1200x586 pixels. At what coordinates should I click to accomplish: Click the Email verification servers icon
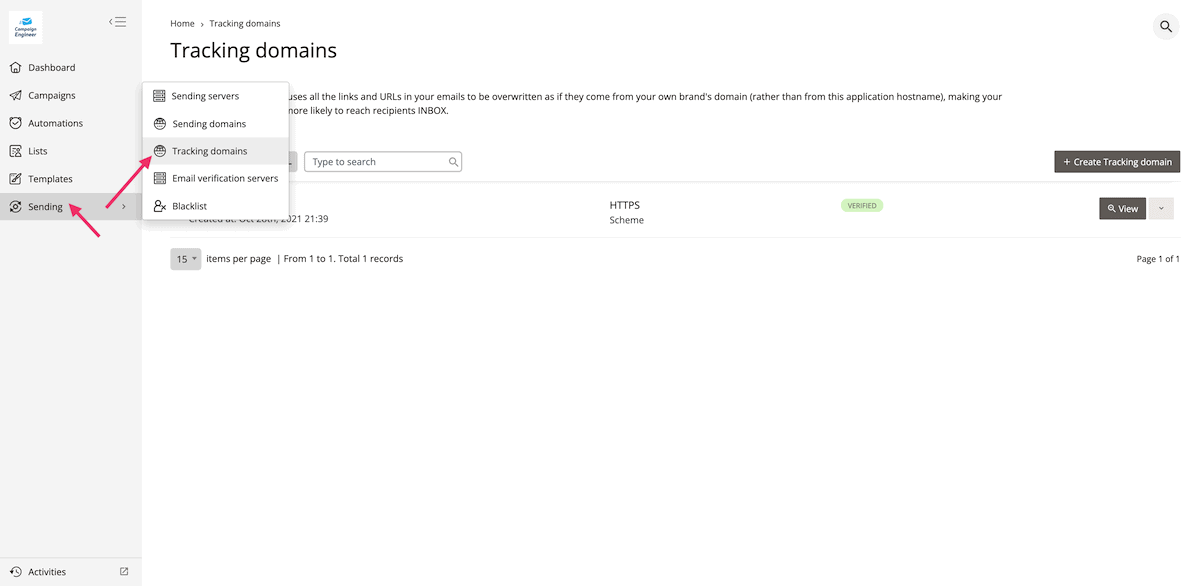[159, 178]
